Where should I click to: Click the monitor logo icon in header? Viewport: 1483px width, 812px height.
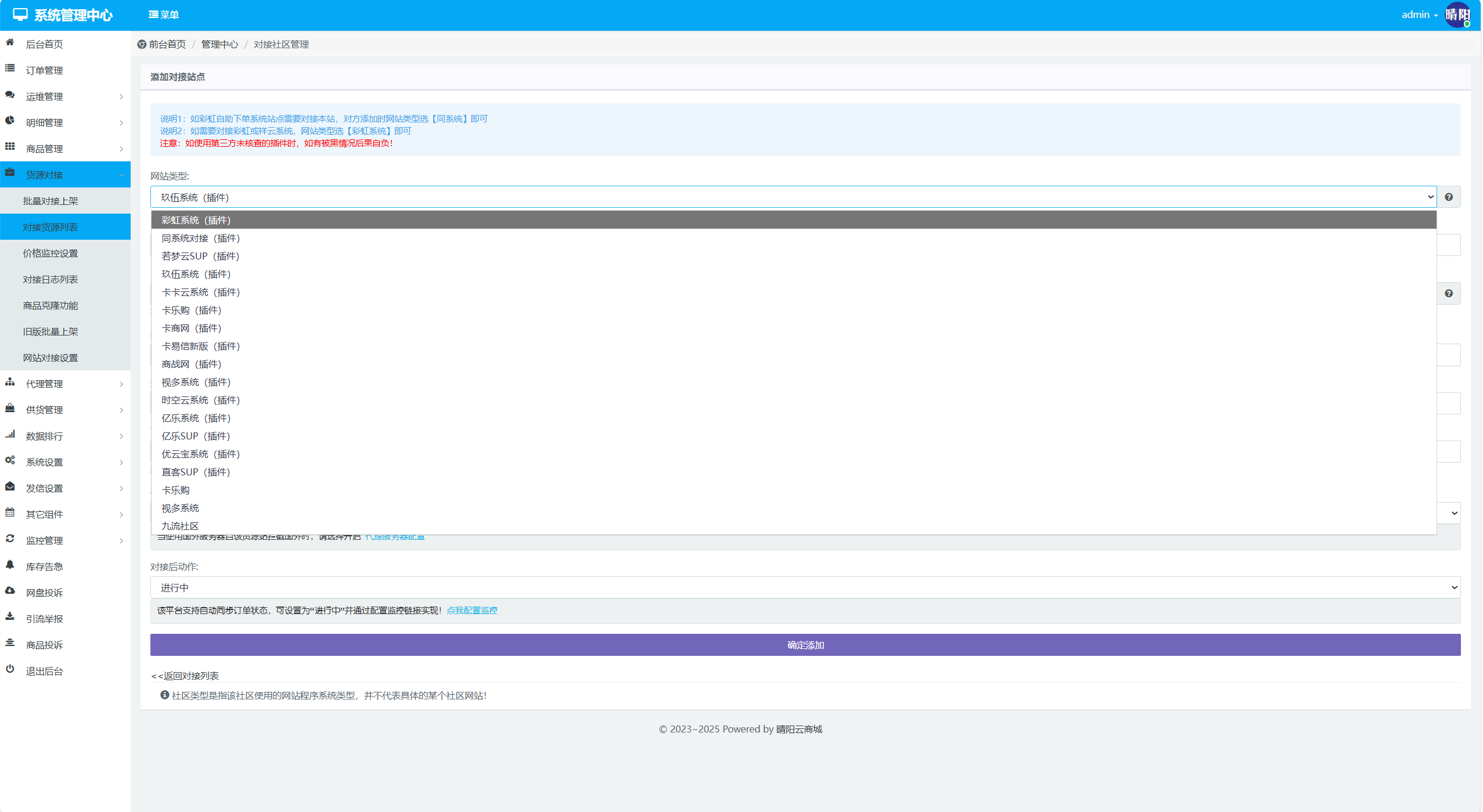[x=20, y=15]
